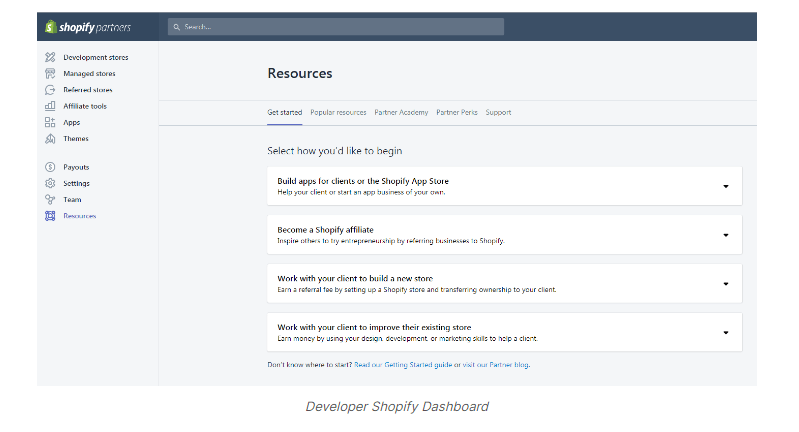Open the Getting Started guide link
Image resolution: width=799 pixels, height=432 pixels.
tap(403, 365)
